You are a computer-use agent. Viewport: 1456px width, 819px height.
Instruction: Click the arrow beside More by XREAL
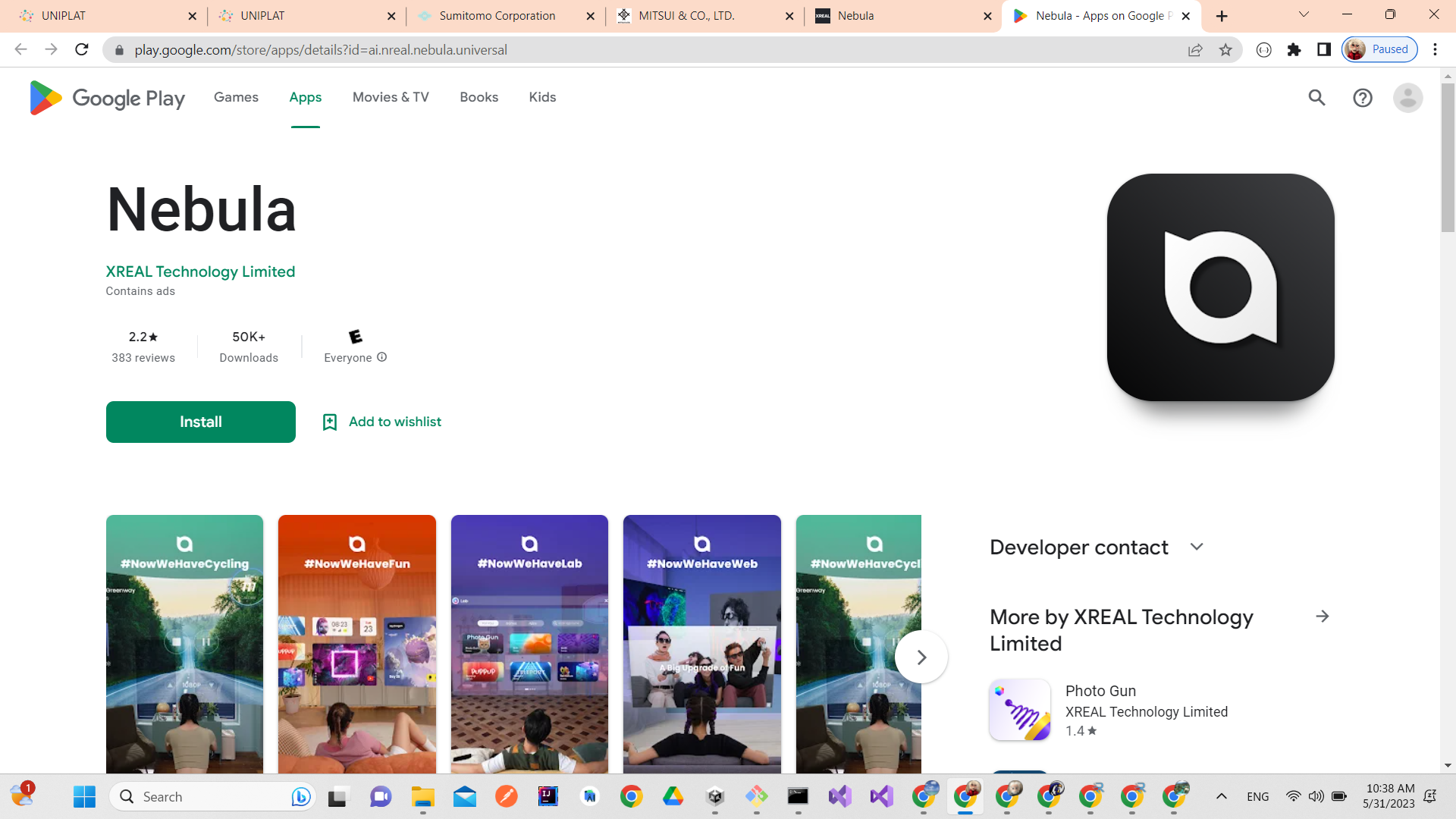point(1323,617)
